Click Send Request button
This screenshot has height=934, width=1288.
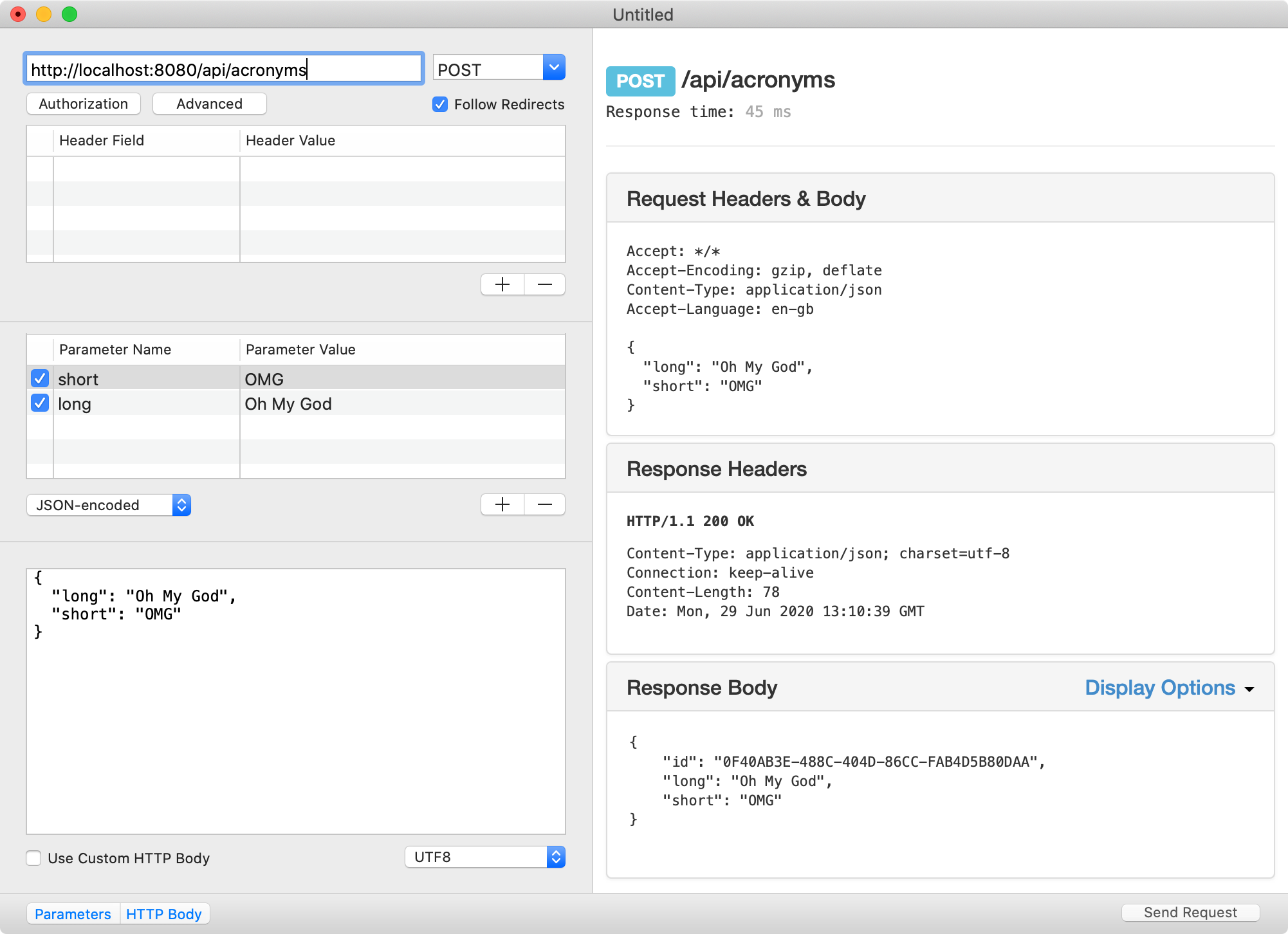coord(1190,912)
